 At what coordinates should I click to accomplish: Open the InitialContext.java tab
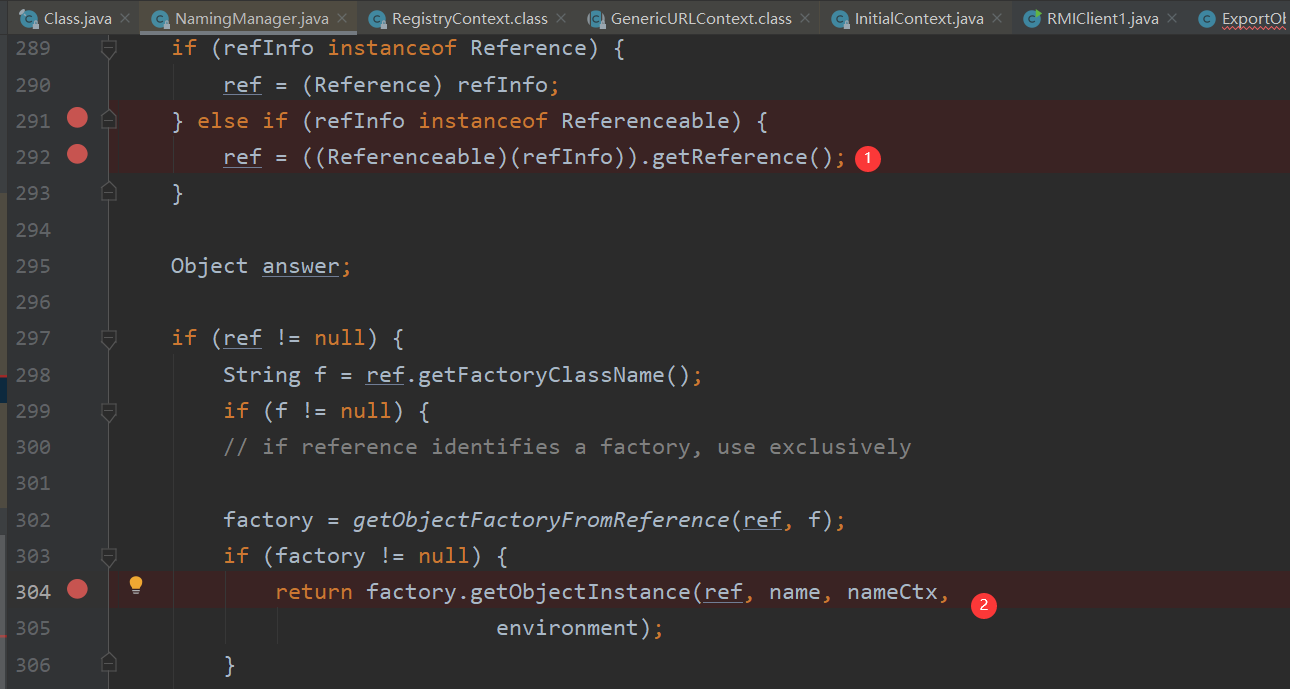click(x=918, y=18)
